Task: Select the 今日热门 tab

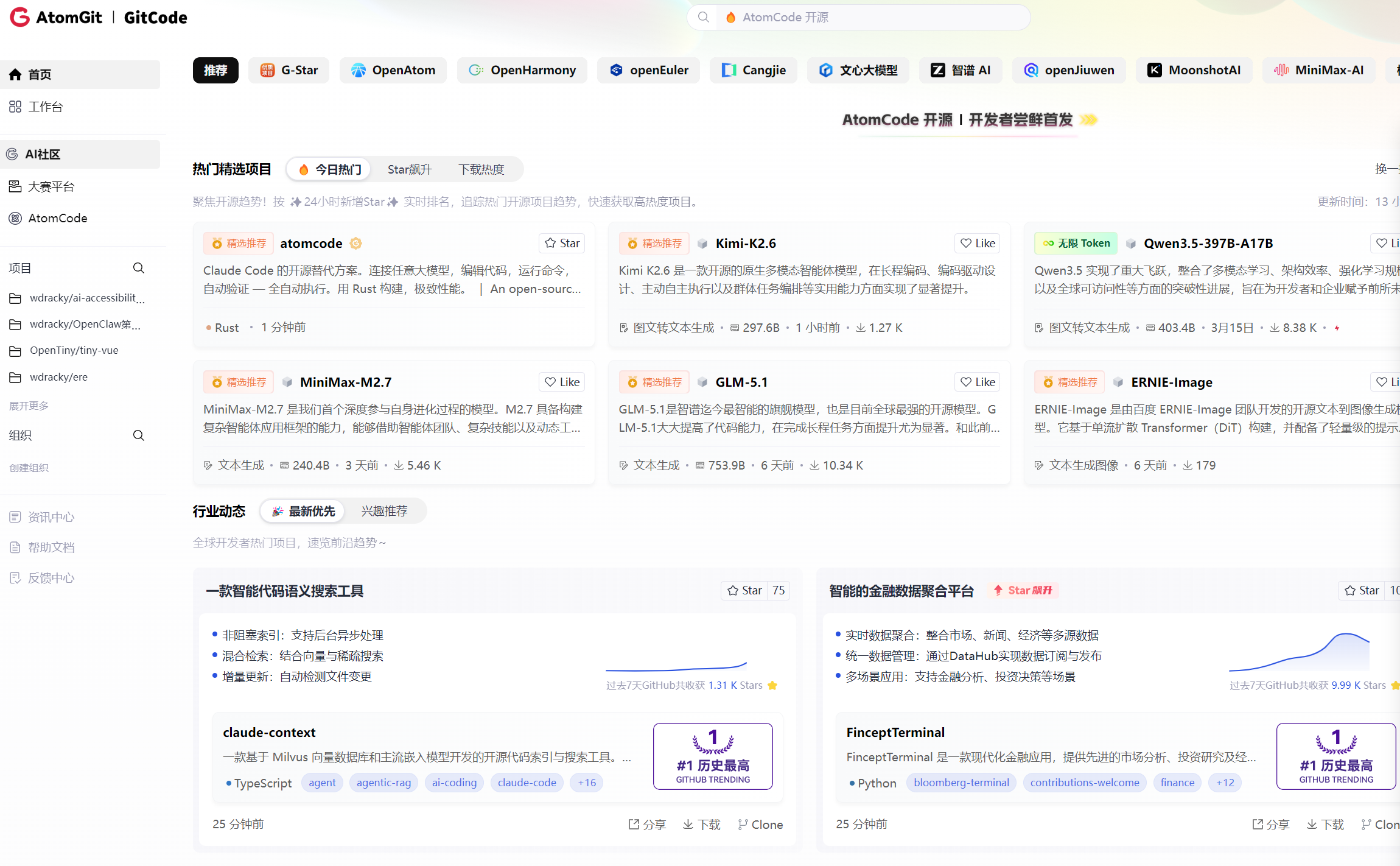Action: [x=330, y=169]
